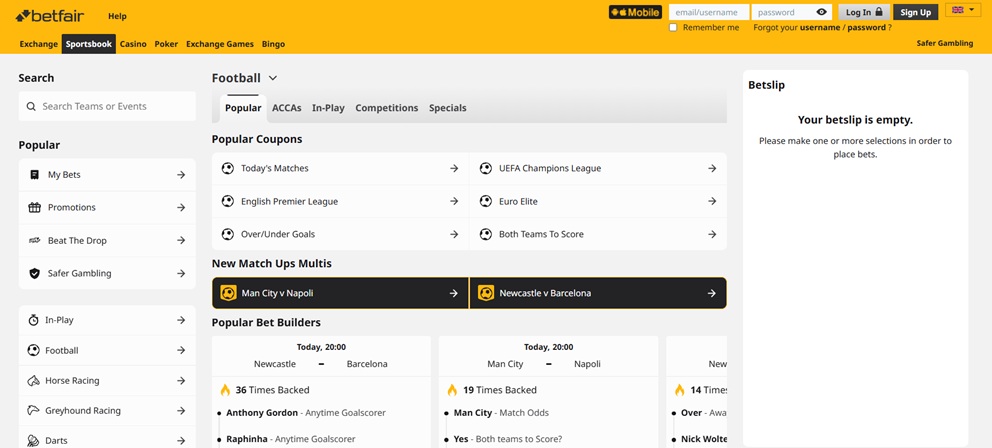Open the language flag dropdown
Image resolution: width=992 pixels, height=448 pixels.
tap(962, 11)
